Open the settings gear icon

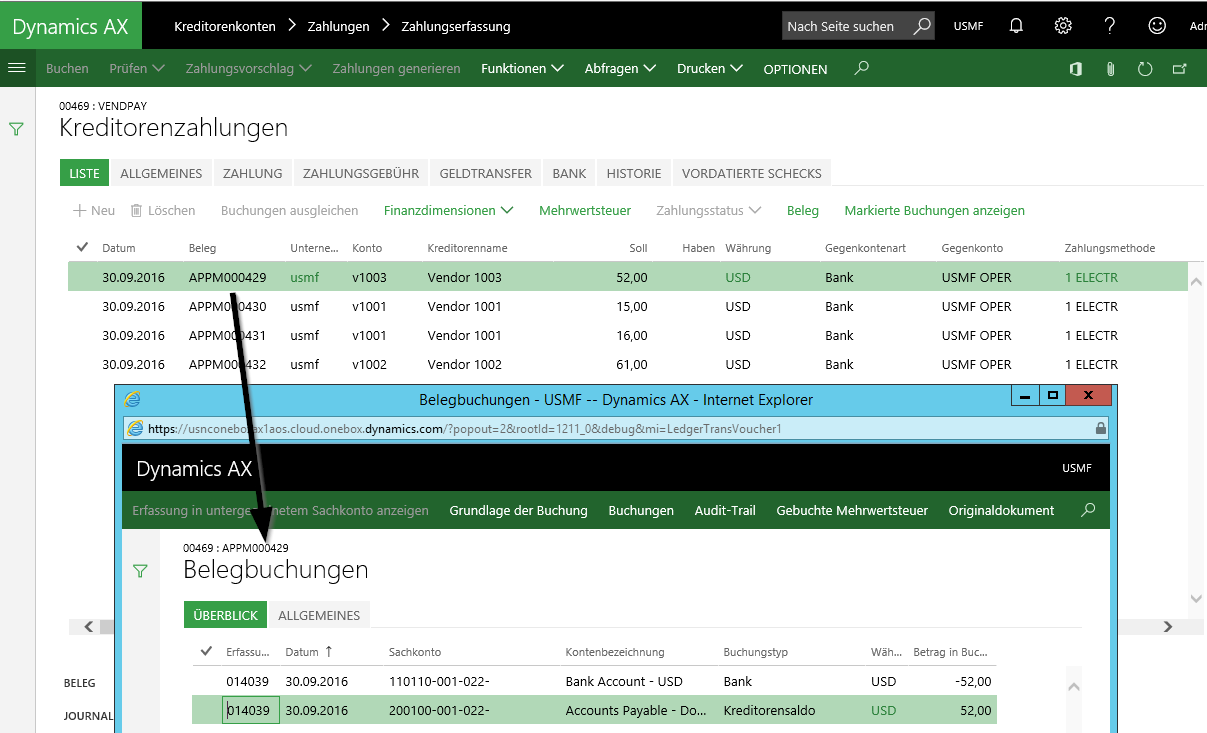pyautogui.click(x=1063, y=26)
